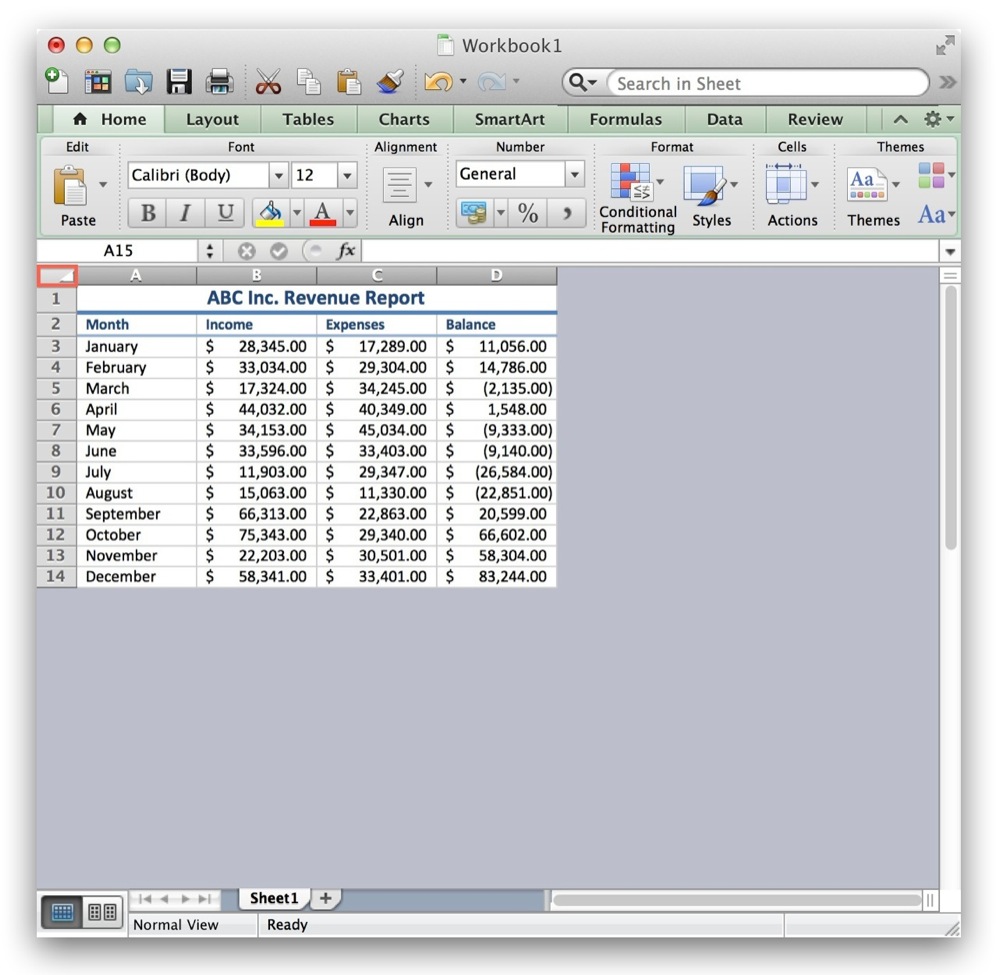Open theme colors palette
1000x975 pixels.
click(936, 175)
